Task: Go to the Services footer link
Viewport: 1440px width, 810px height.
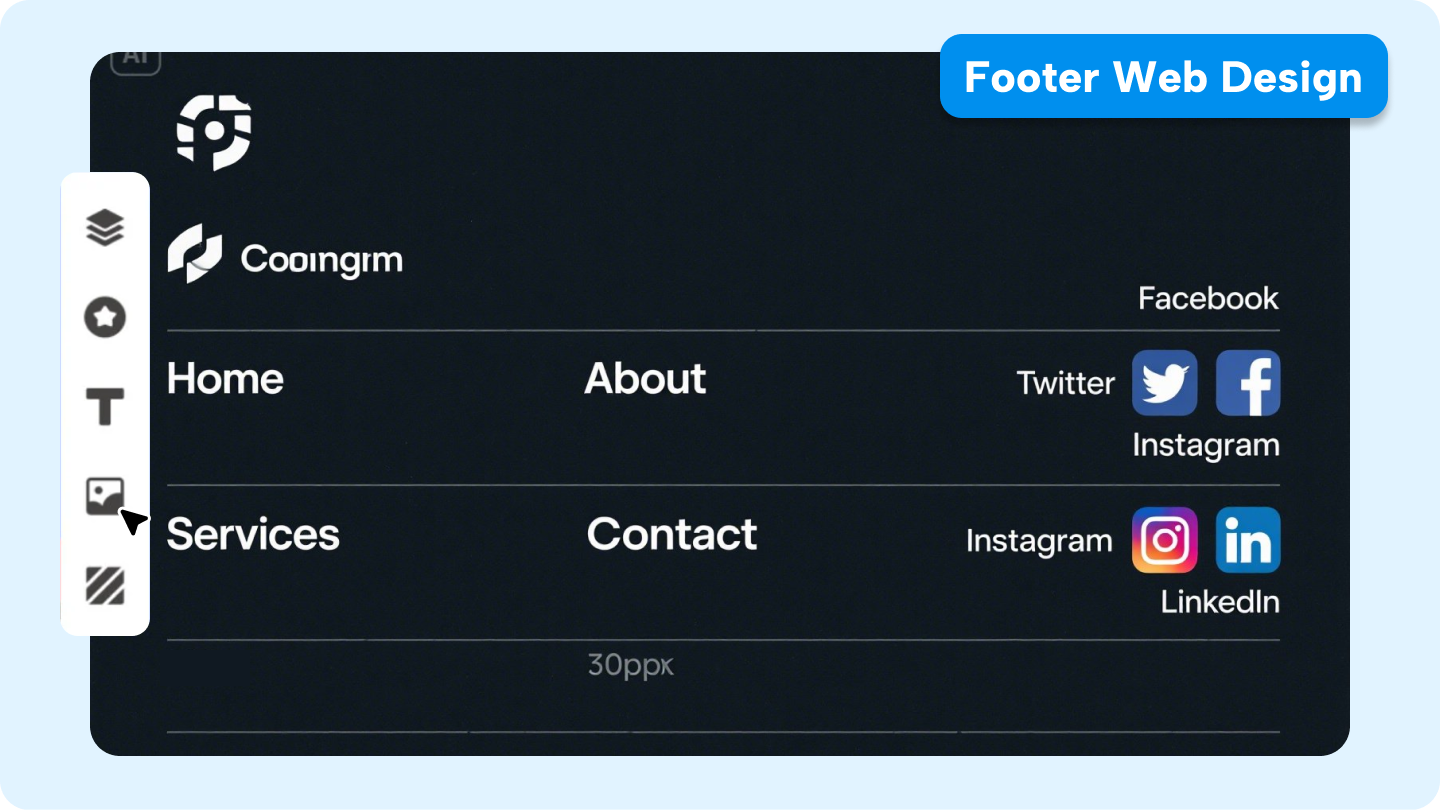Action: tap(253, 535)
